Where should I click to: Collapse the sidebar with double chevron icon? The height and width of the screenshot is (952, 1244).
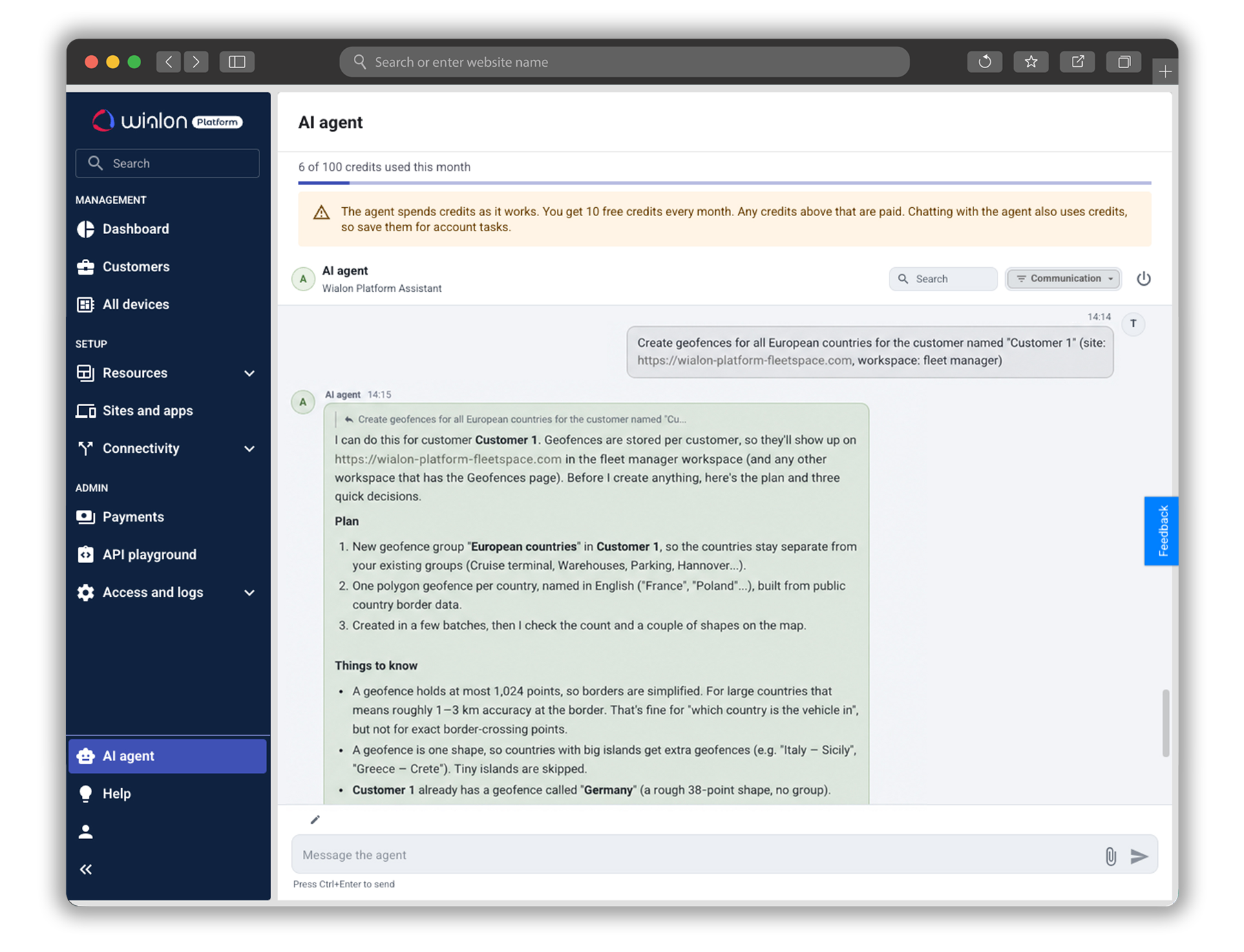tap(85, 869)
